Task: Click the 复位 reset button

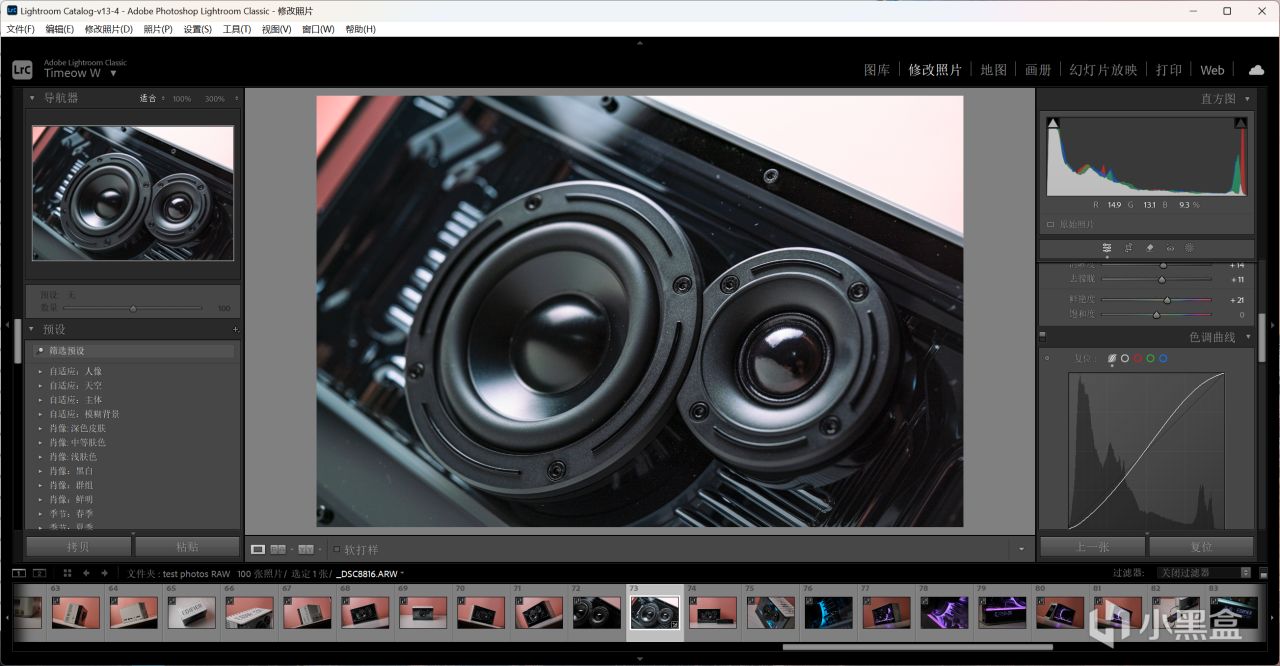Action: point(1201,547)
